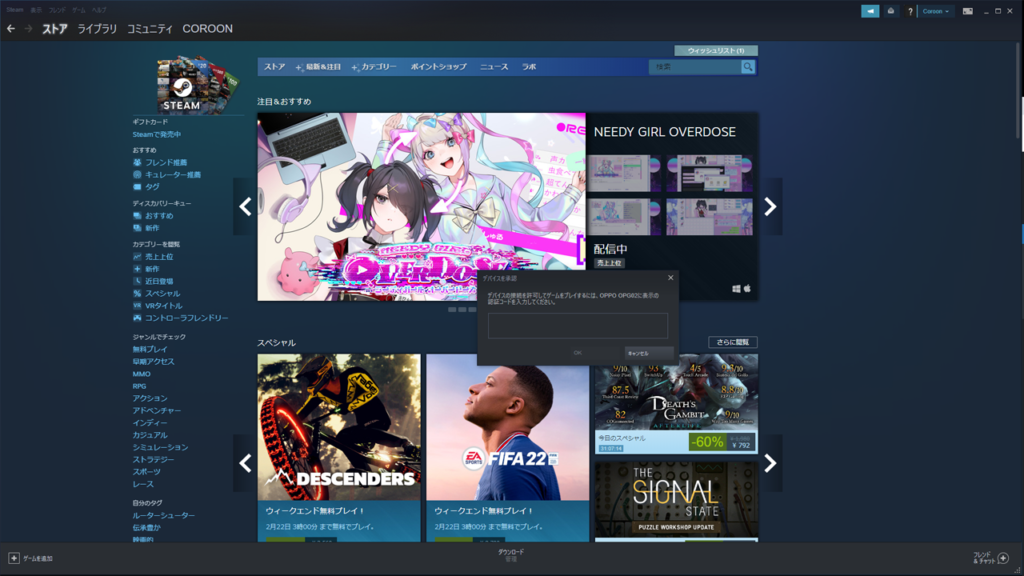The height and width of the screenshot is (576, 1024).
Task: Show previous items in スペシャル carousel
Action: [245, 464]
